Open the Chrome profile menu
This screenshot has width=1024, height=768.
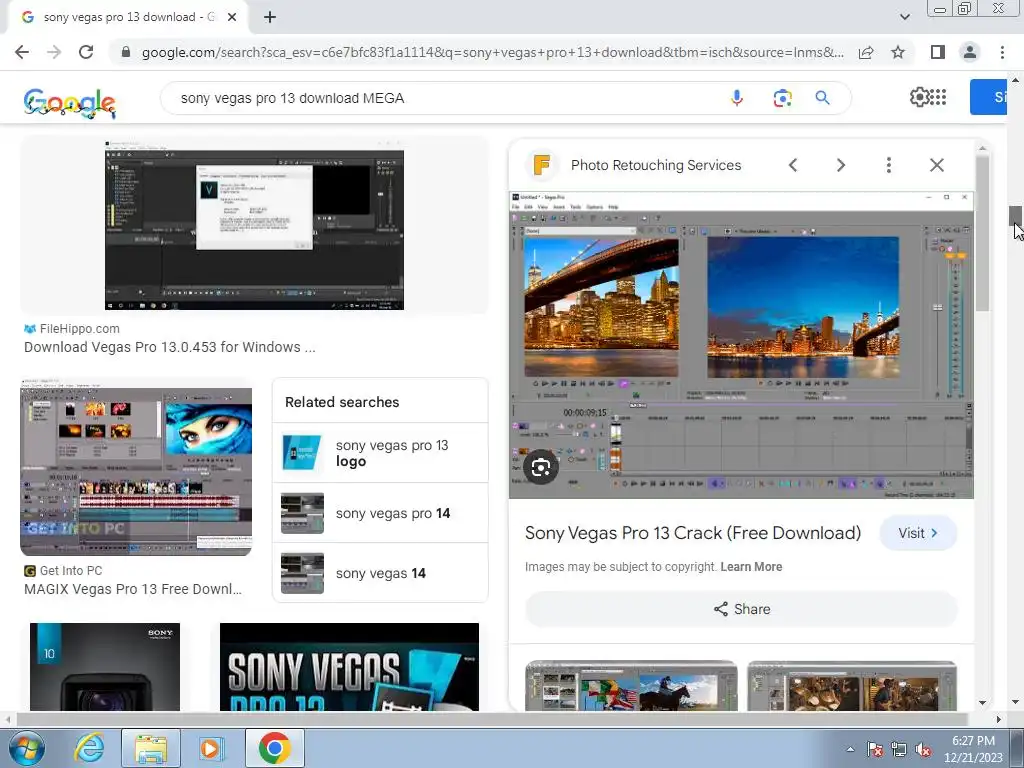pos(970,52)
